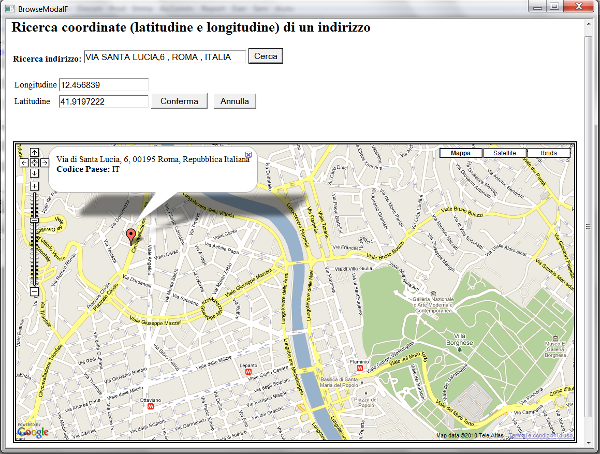The height and width of the screenshot is (454, 600).
Task: Pan the map up with the arrow
Action: point(34,153)
